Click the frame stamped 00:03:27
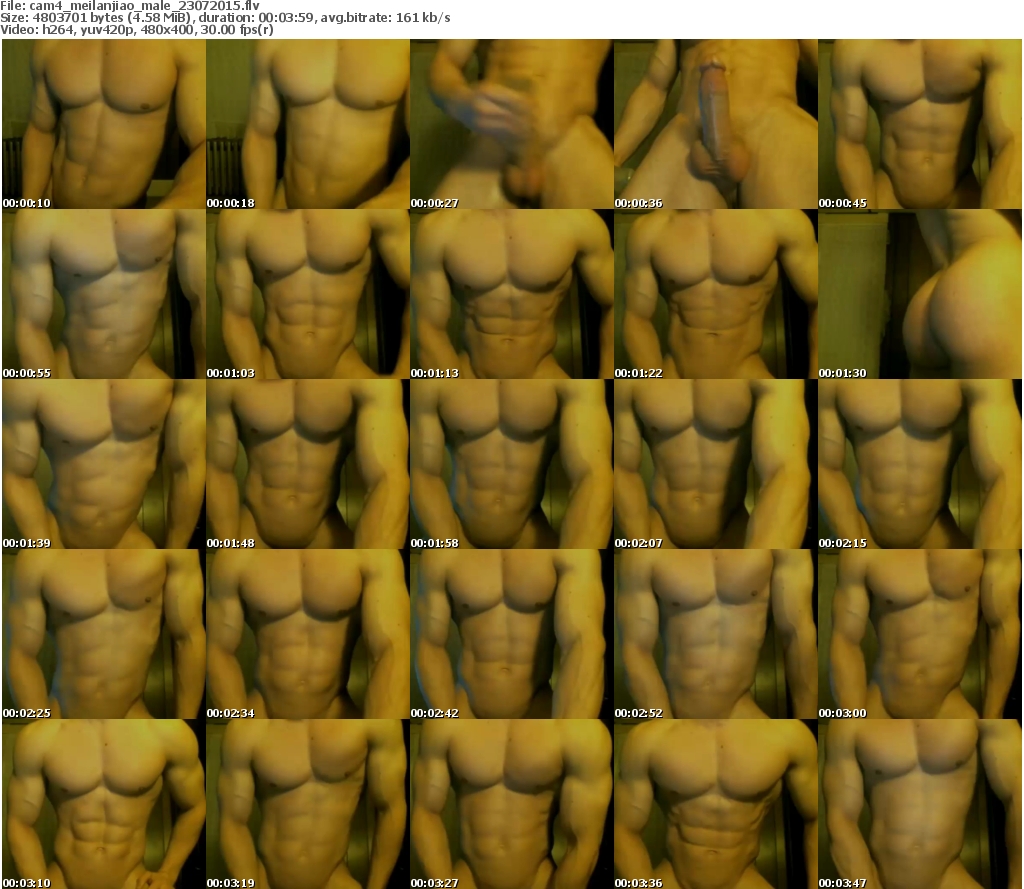Viewport: 1024px width, 889px height. pos(511,804)
